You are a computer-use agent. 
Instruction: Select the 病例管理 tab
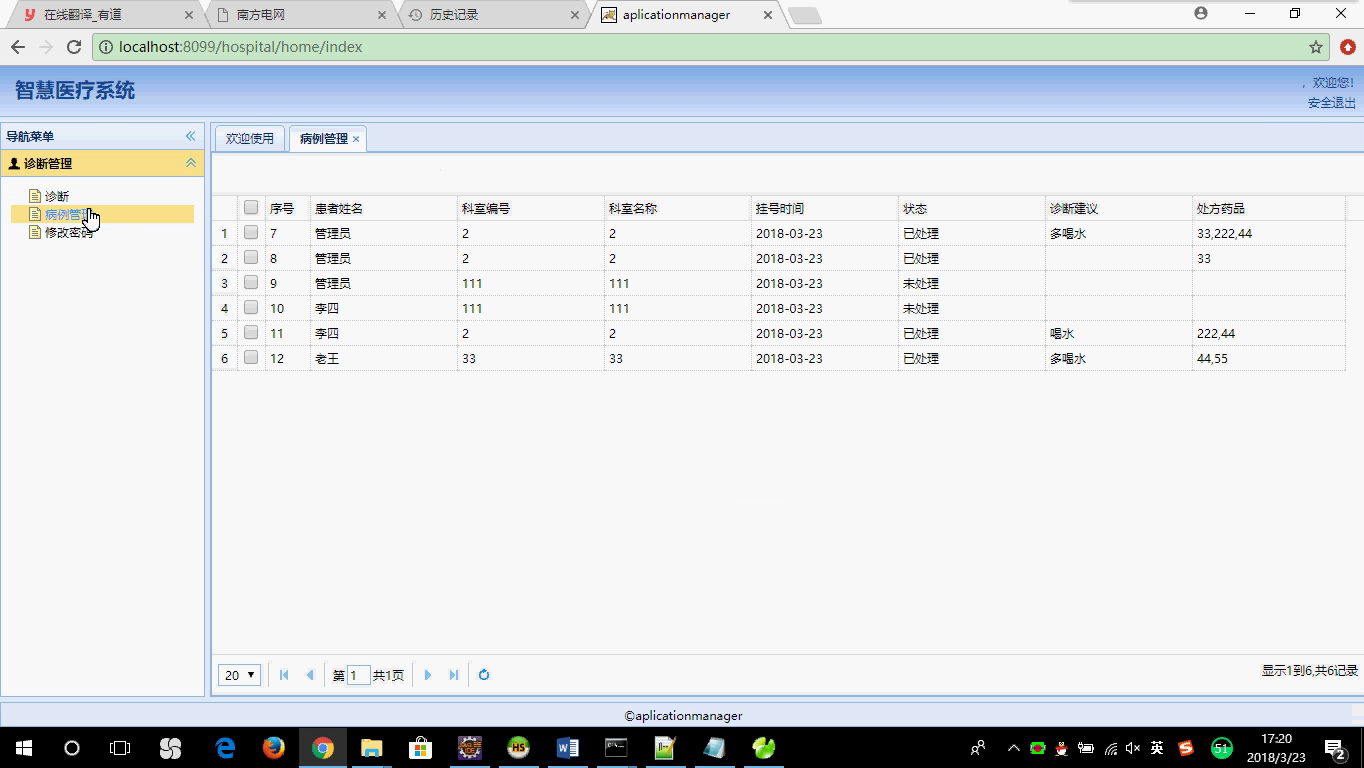point(323,139)
